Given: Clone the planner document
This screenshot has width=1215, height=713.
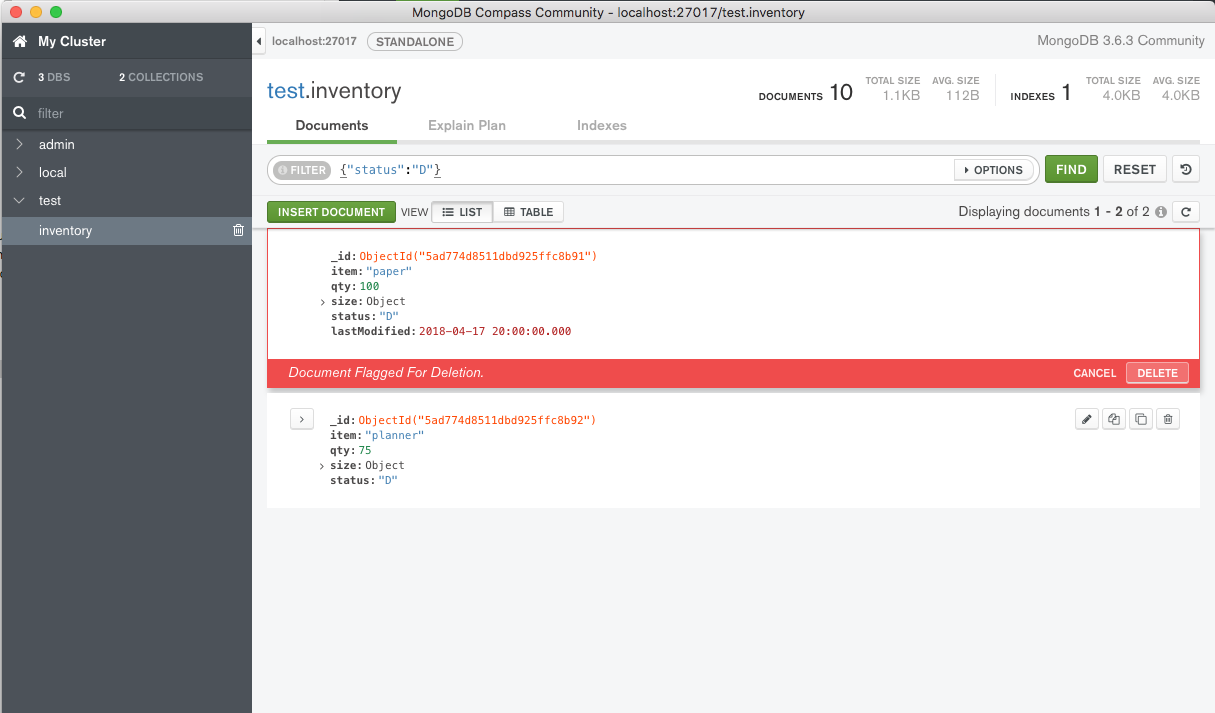Looking at the screenshot, I should coord(1114,418).
